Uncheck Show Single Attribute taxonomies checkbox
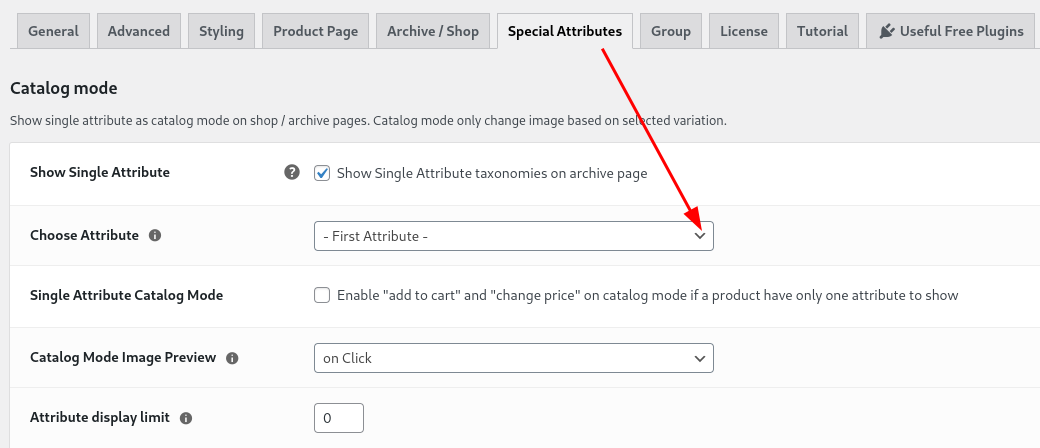 coord(322,173)
